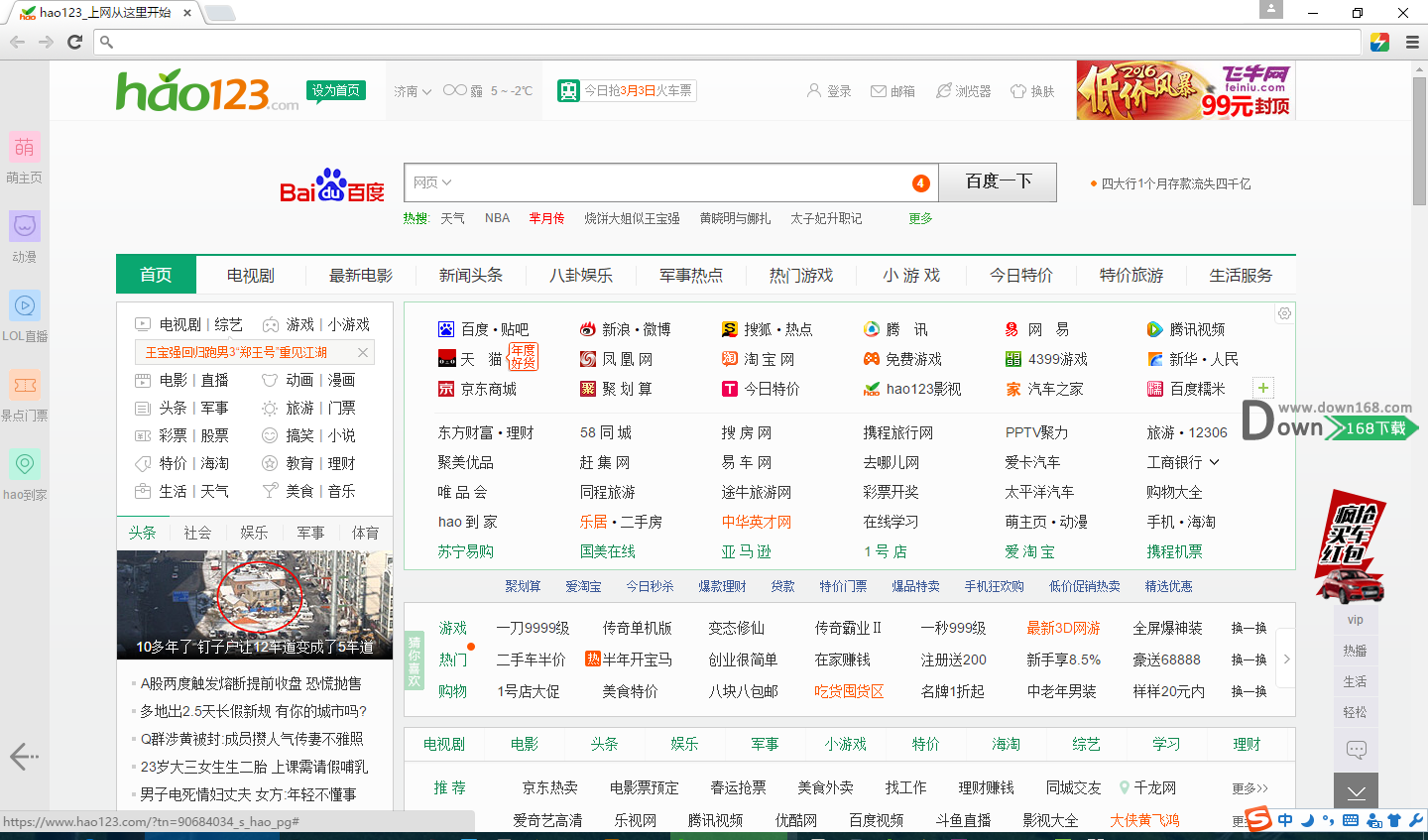This screenshot has height=840, width=1428.
Task: Open the 最新电影 navigation tab
Action: (361, 275)
